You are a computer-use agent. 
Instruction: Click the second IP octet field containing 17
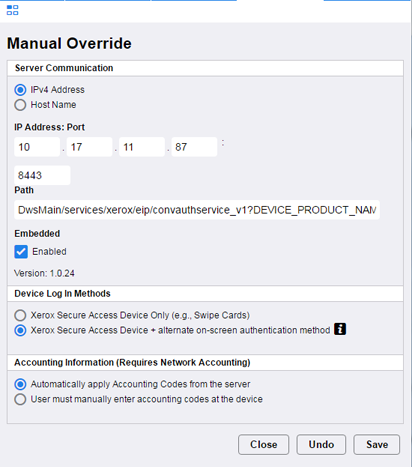(89, 147)
